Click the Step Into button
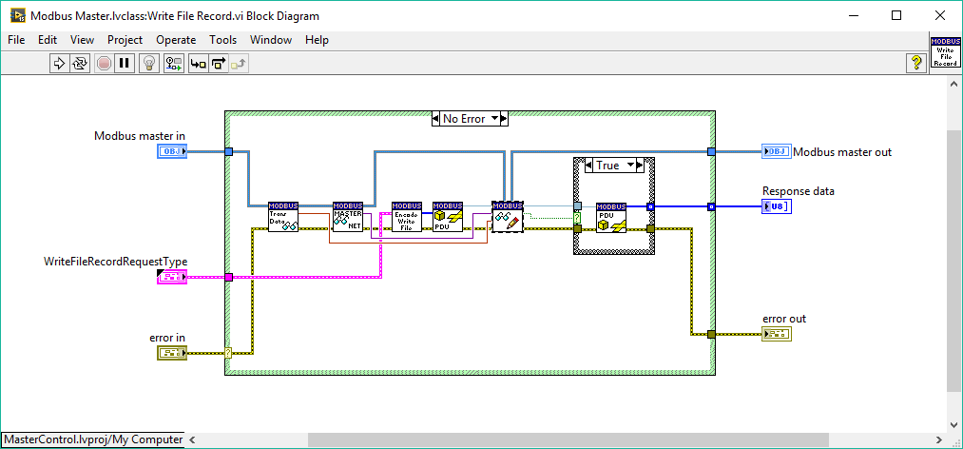Screen dimensions: 963x449 [x=198, y=63]
